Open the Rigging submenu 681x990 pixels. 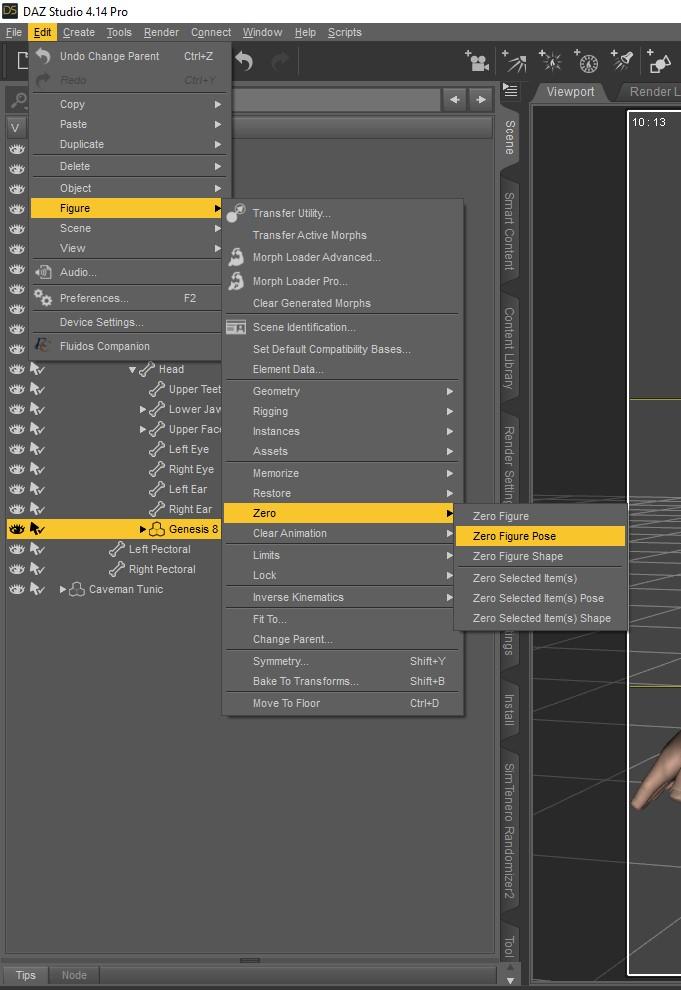(x=341, y=412)
